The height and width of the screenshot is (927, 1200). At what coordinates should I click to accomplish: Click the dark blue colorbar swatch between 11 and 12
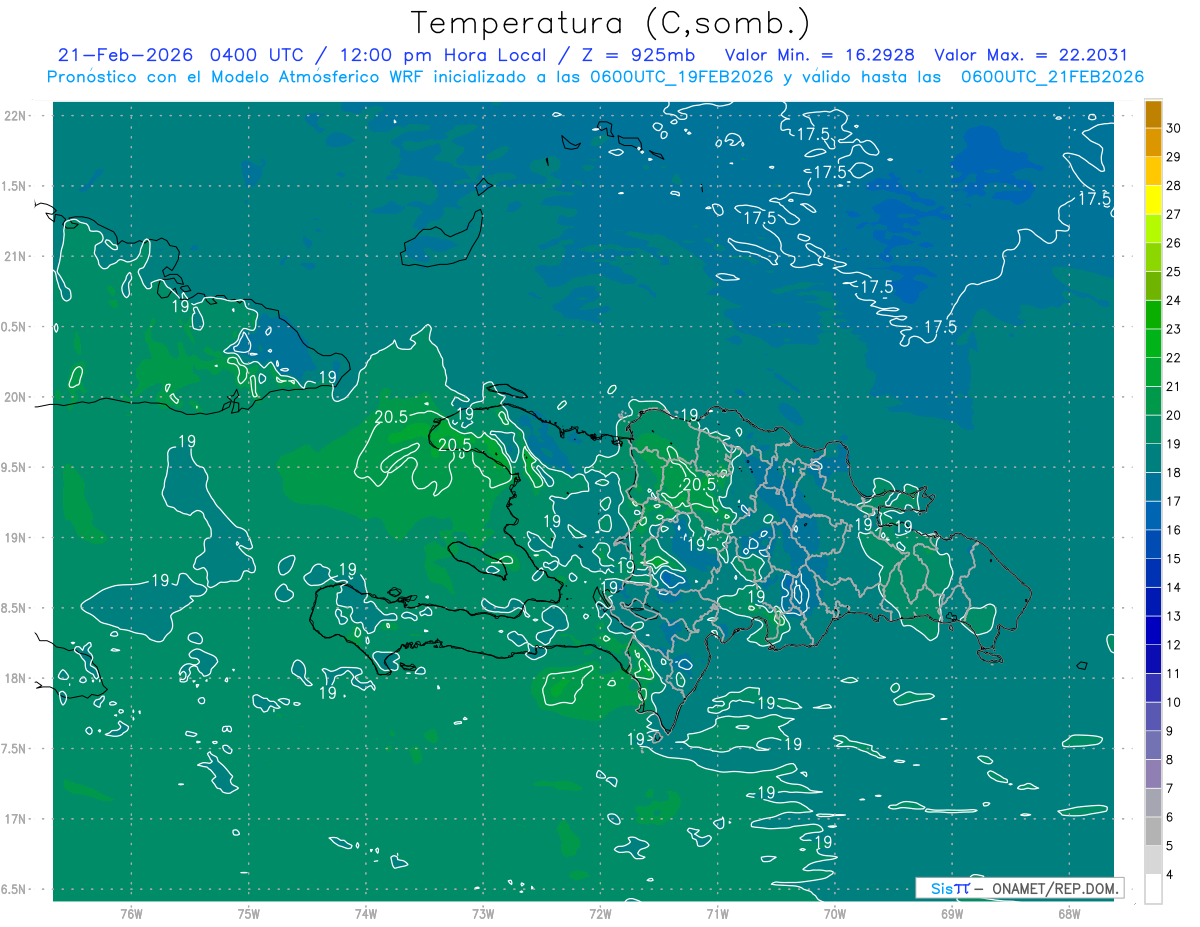coord(1153,659)
